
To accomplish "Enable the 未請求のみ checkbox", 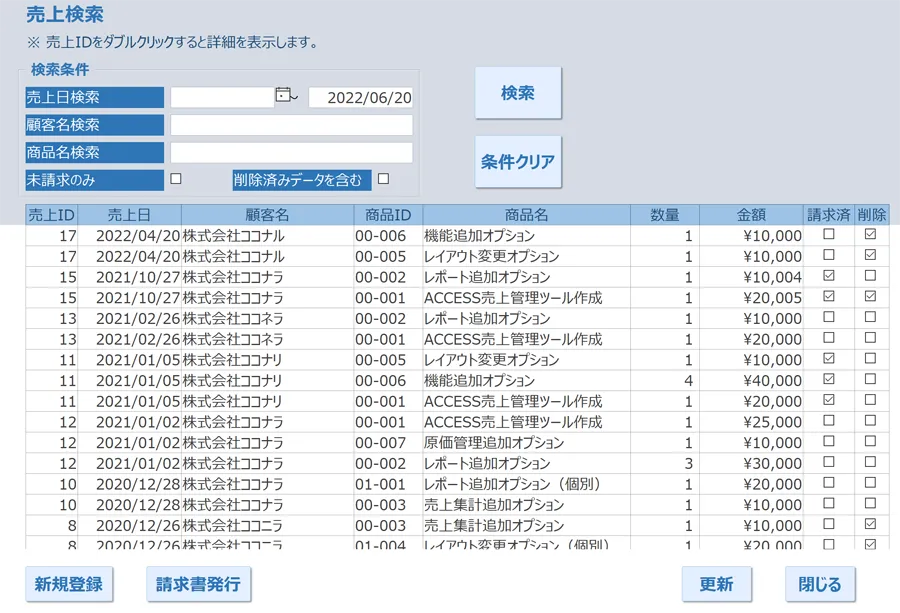I will coord(176,179).
